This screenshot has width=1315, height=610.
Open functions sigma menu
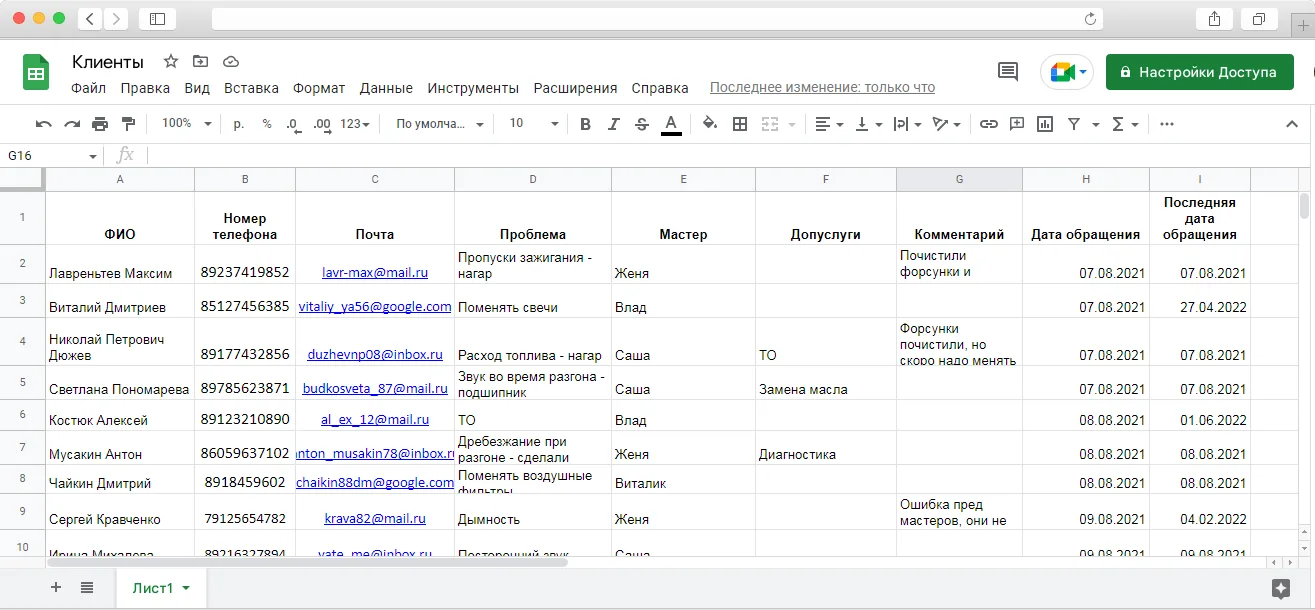1125,124
